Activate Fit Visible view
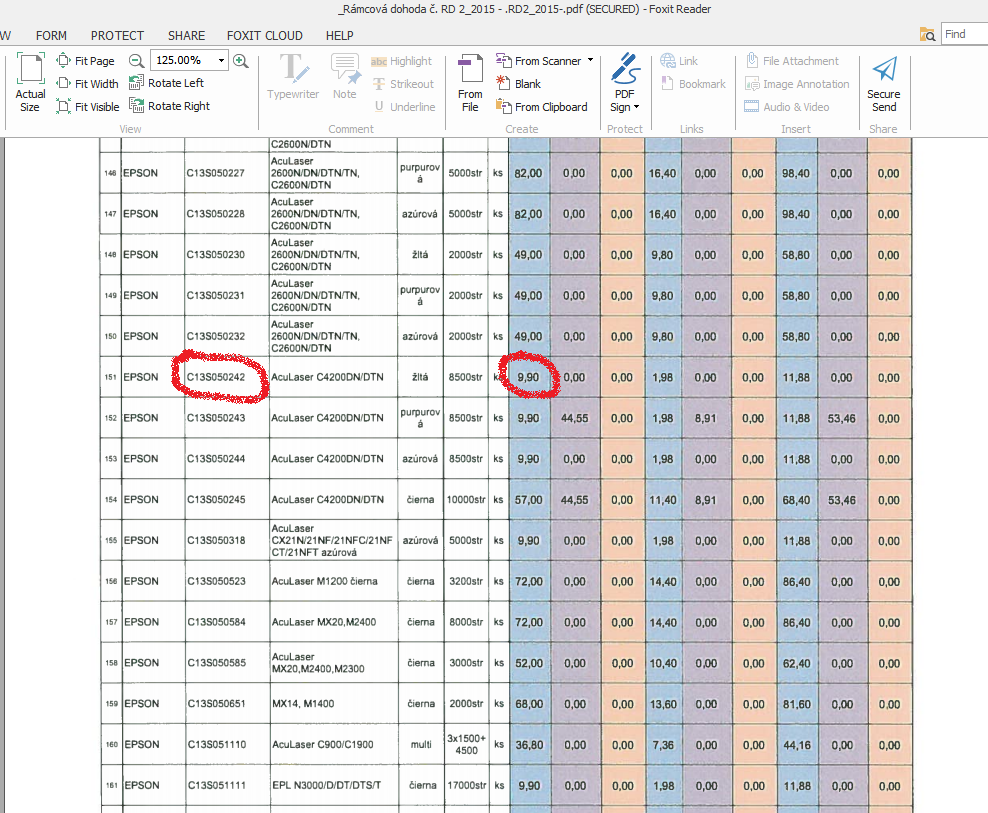This screenshot has height=813, width=988. click(87, 107)
